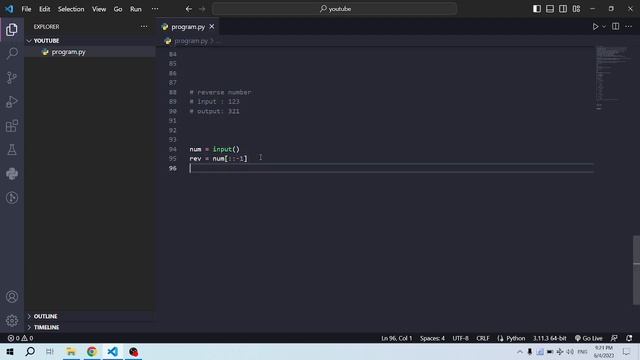Open the File menu
The image size is (640, 360).
click(x=27, y=9)
